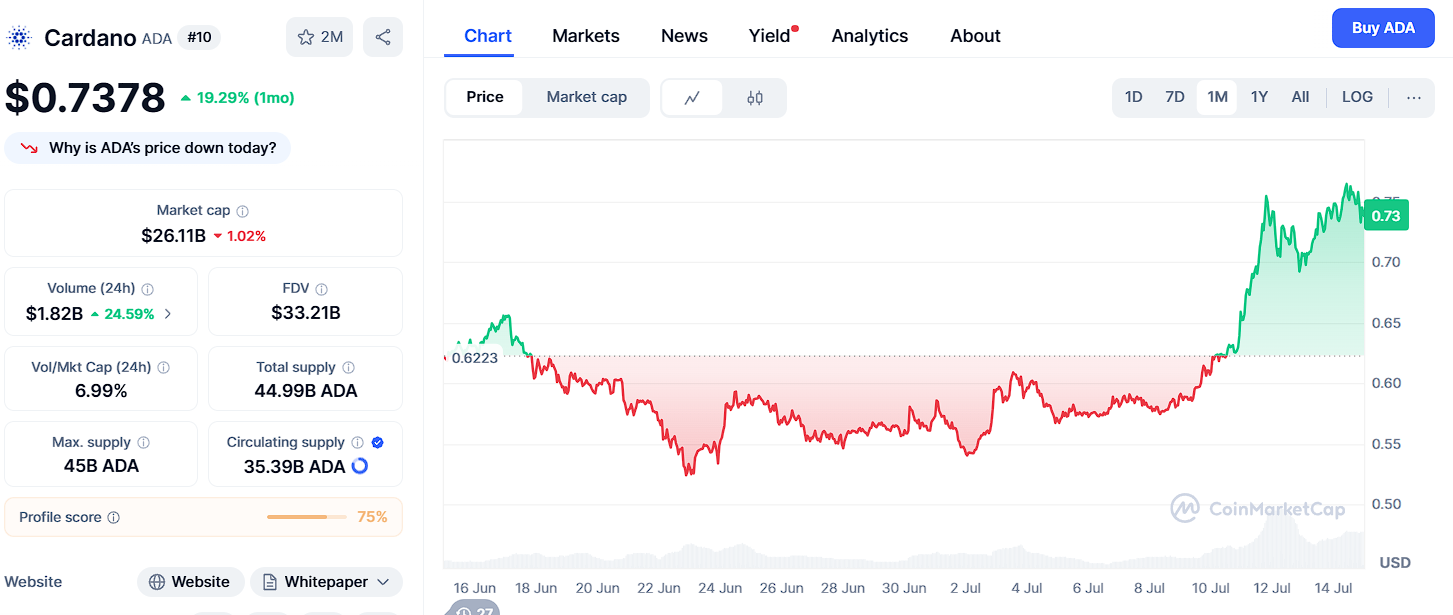Click the Buy ADA button
Viewport: 1453px width, 615px height.
point(1383,28)
